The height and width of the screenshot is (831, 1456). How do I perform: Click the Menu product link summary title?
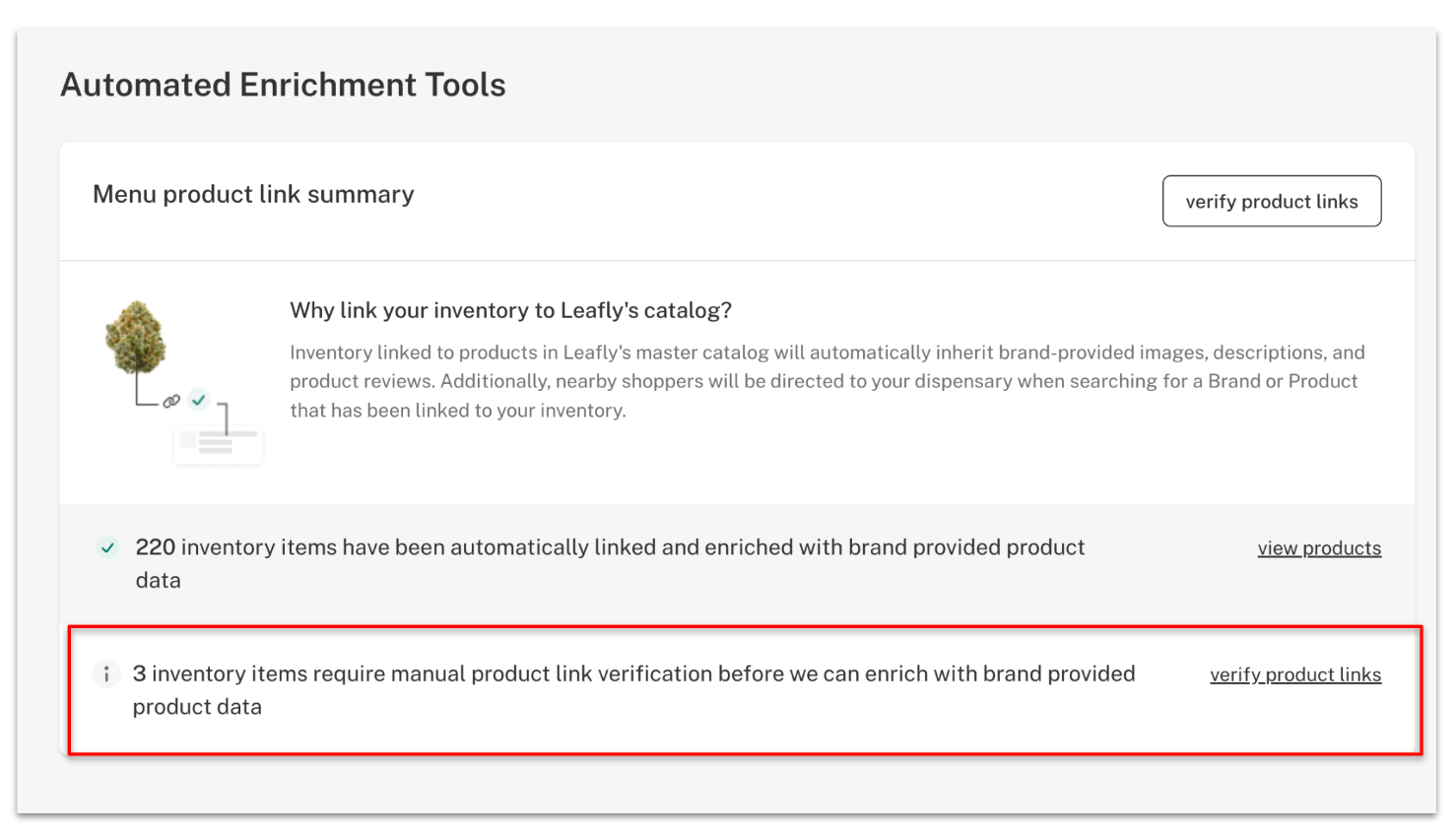pos(253,194)
